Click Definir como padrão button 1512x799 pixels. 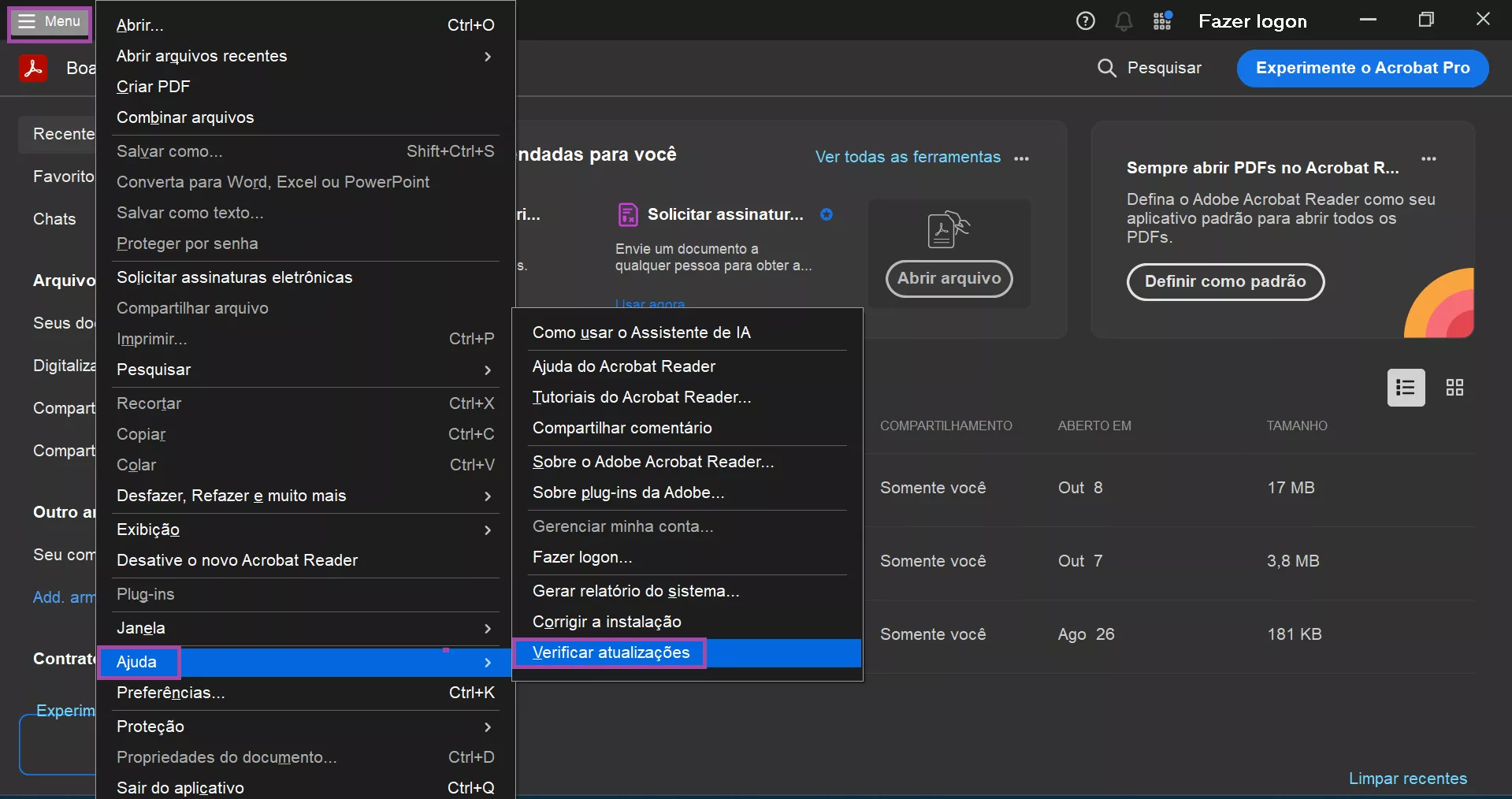pyautogui.click(x=1224, y=282)
